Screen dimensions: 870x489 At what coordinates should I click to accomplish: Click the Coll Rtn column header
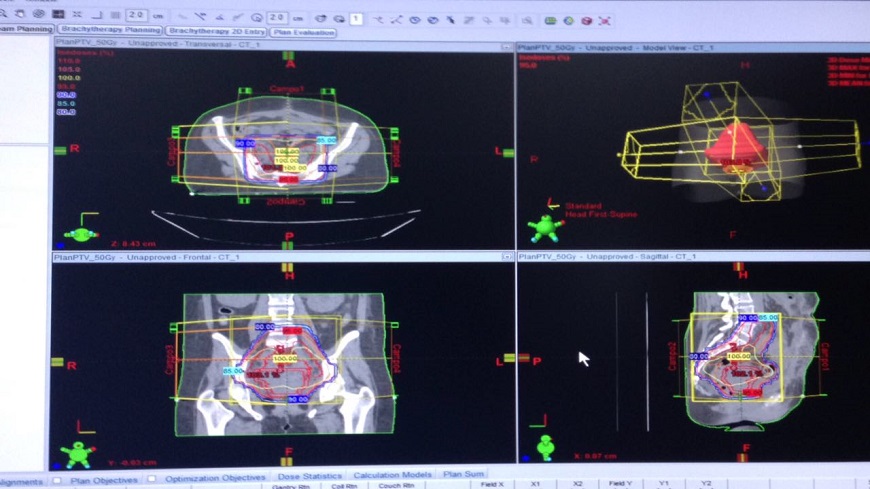(x=344, y=486)
